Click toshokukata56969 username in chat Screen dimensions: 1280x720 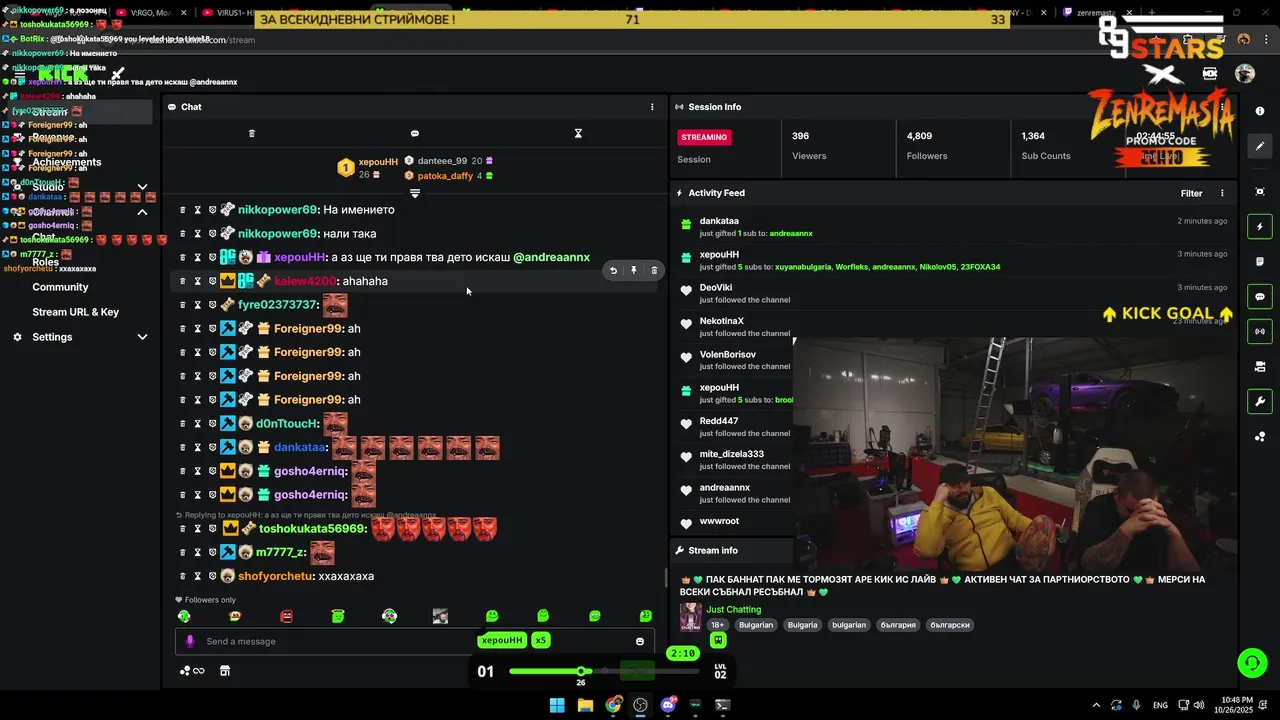pos(312,528)
